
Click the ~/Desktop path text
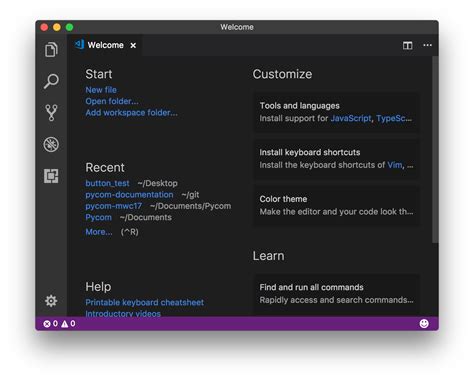[157, 183]
